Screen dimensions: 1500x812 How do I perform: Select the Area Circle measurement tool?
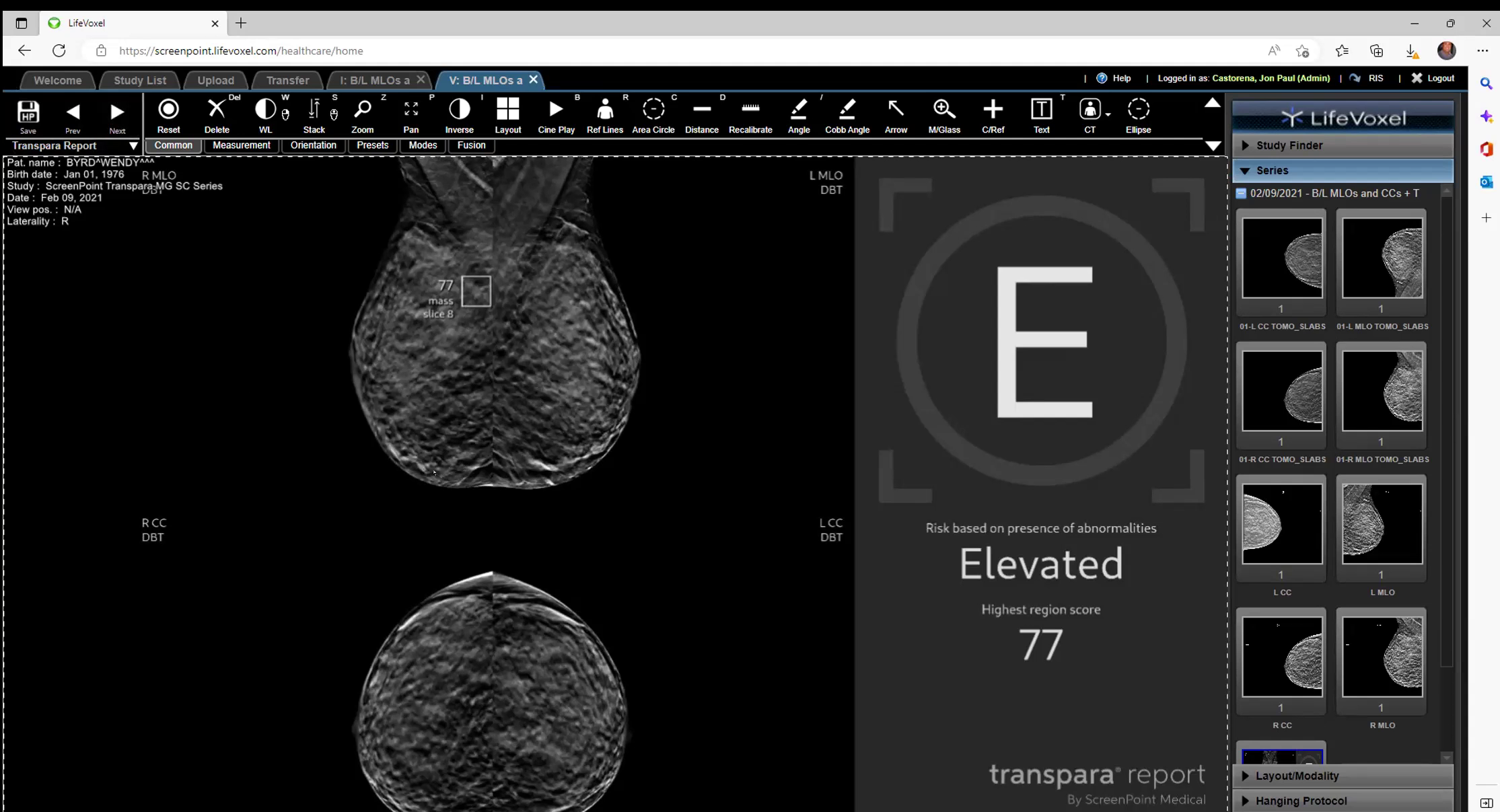click(x=653, y=116)
